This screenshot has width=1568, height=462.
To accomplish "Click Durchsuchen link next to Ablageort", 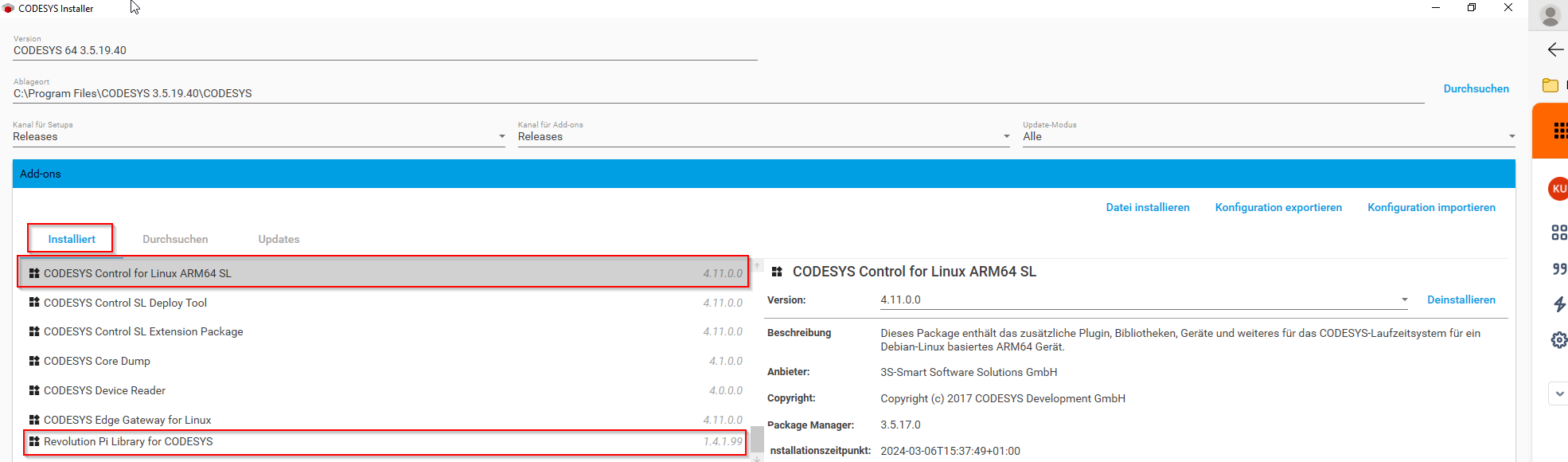I will coord(1476,88).
